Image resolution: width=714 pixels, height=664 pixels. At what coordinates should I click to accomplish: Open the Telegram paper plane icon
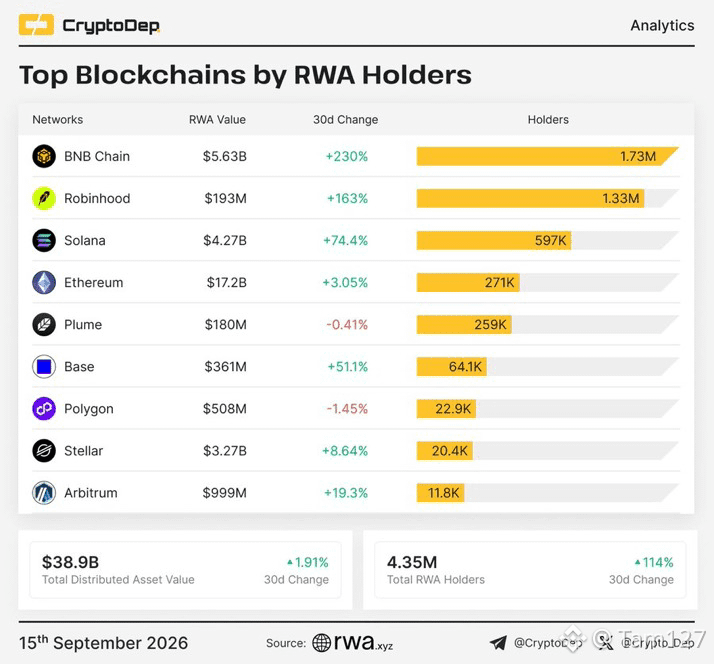pos(498,643)
